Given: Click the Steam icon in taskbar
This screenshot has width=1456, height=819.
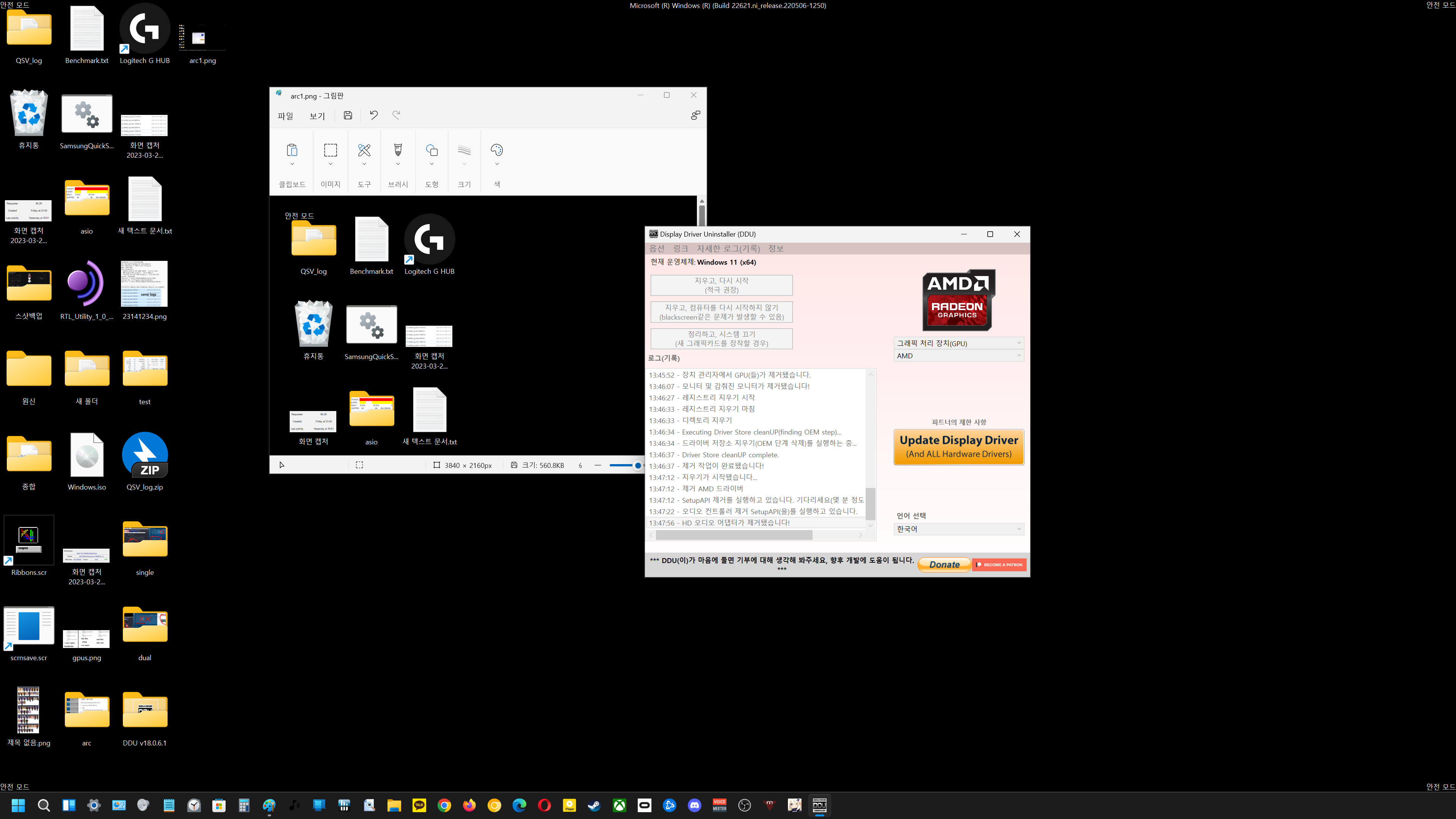Looking at the screenshot, I should tap(594, 805).
